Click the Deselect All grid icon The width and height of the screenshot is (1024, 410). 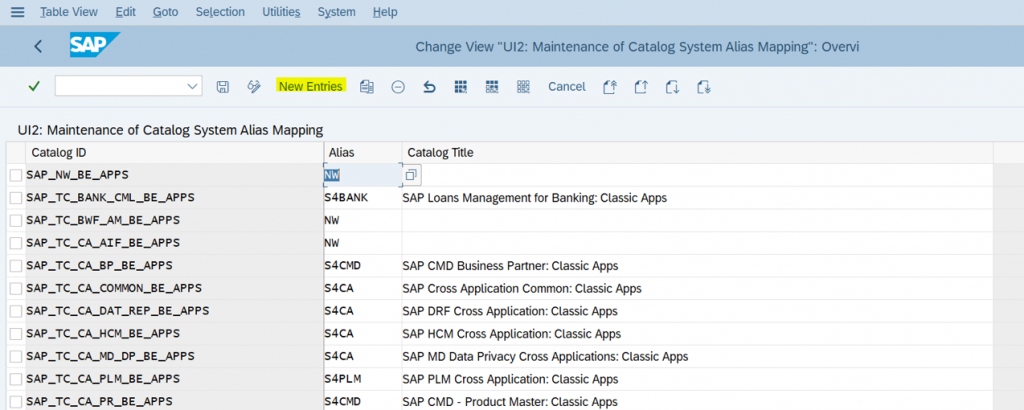pyautogui.click(x=523, y=87)
